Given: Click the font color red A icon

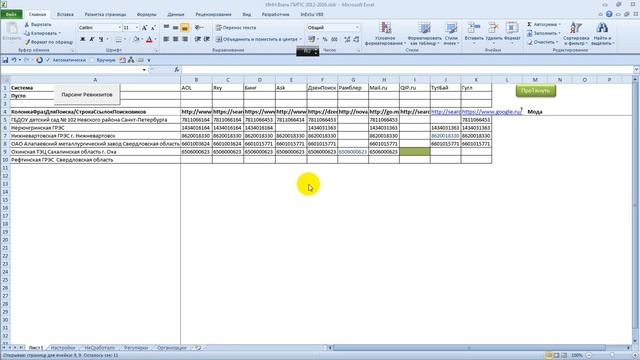Looking at the screenshot, I should pyautogui.click(x=149, y=39).
